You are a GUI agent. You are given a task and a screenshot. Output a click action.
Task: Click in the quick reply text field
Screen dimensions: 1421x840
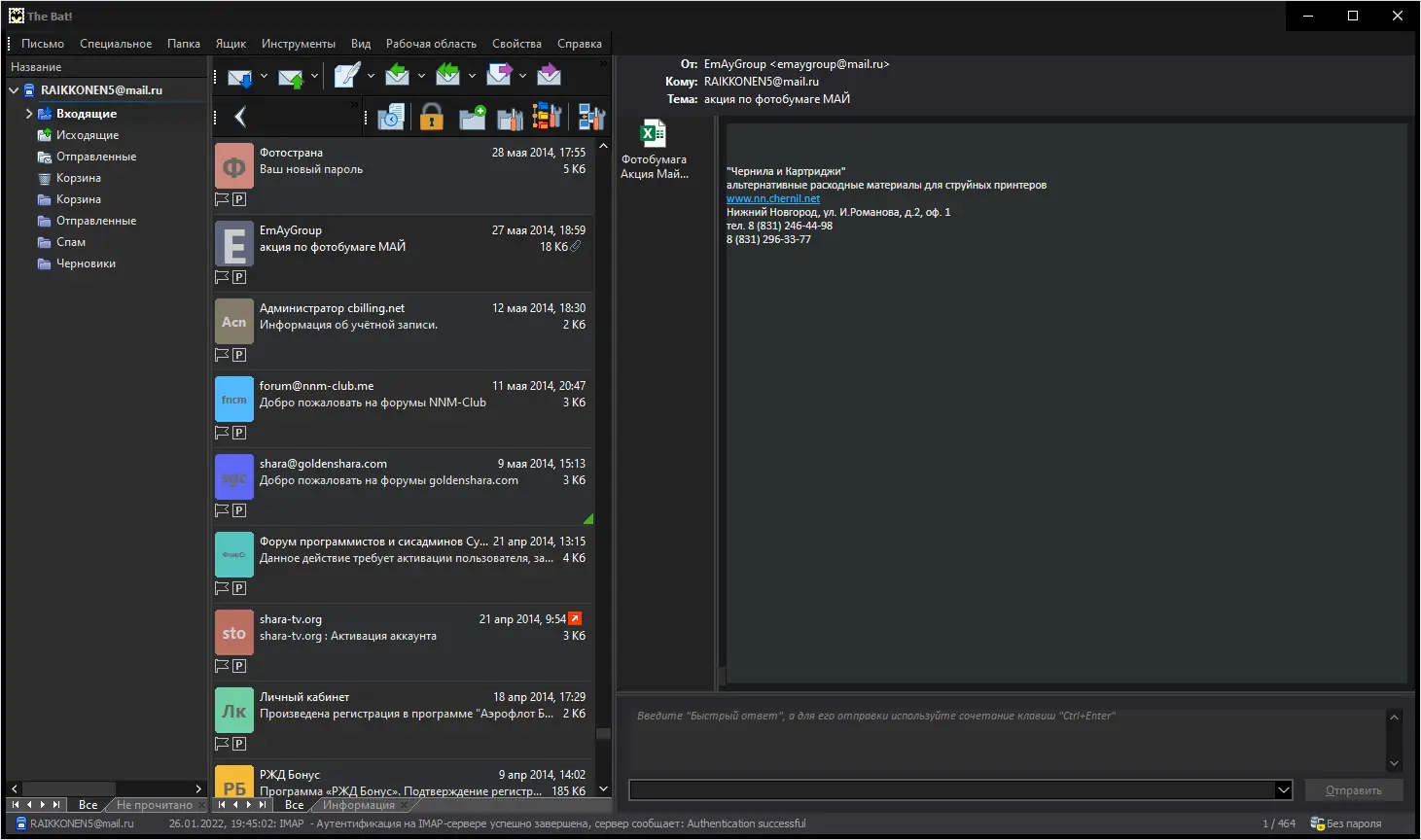(x=1007, y=740)
